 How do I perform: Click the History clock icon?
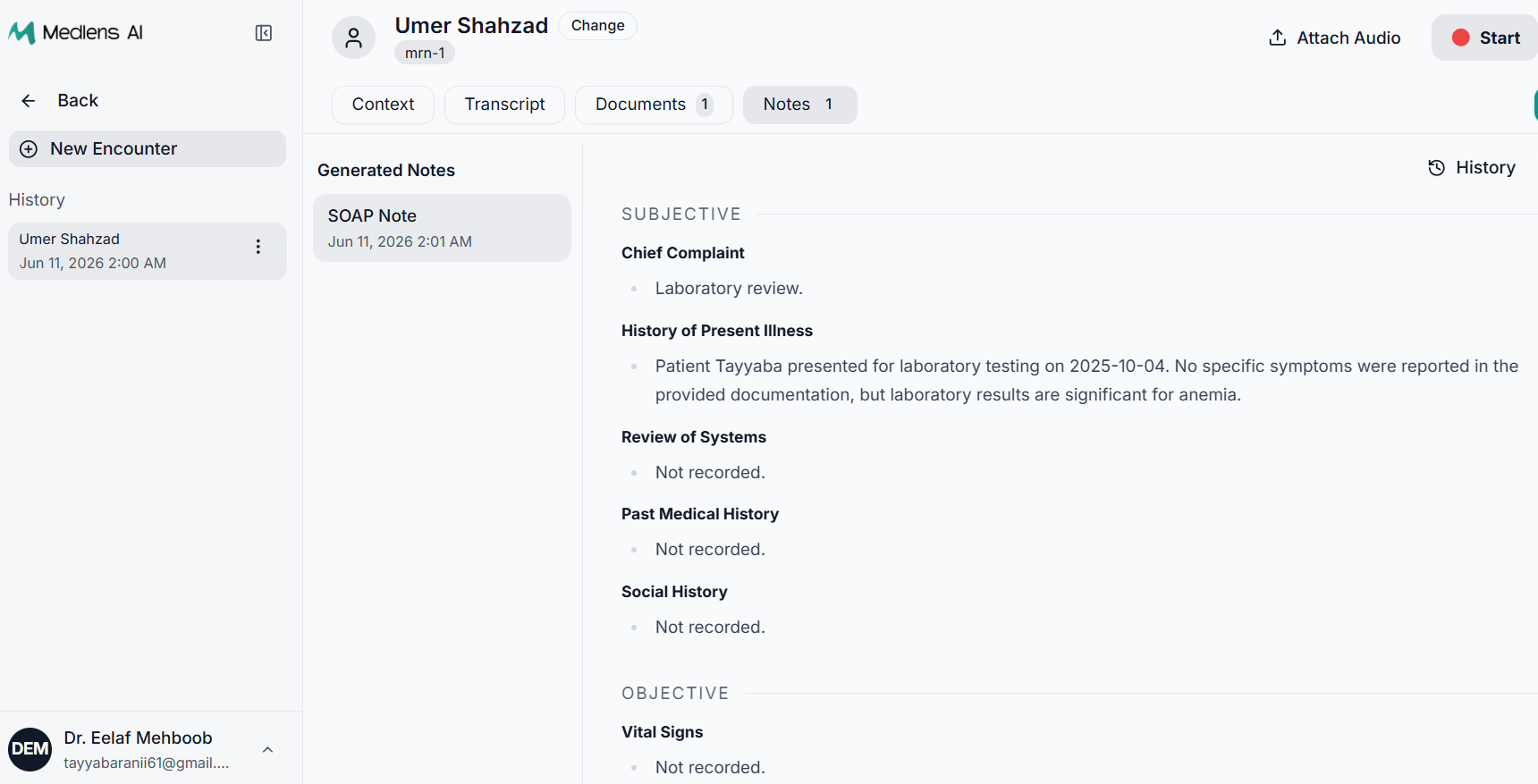click(1437, 168)
